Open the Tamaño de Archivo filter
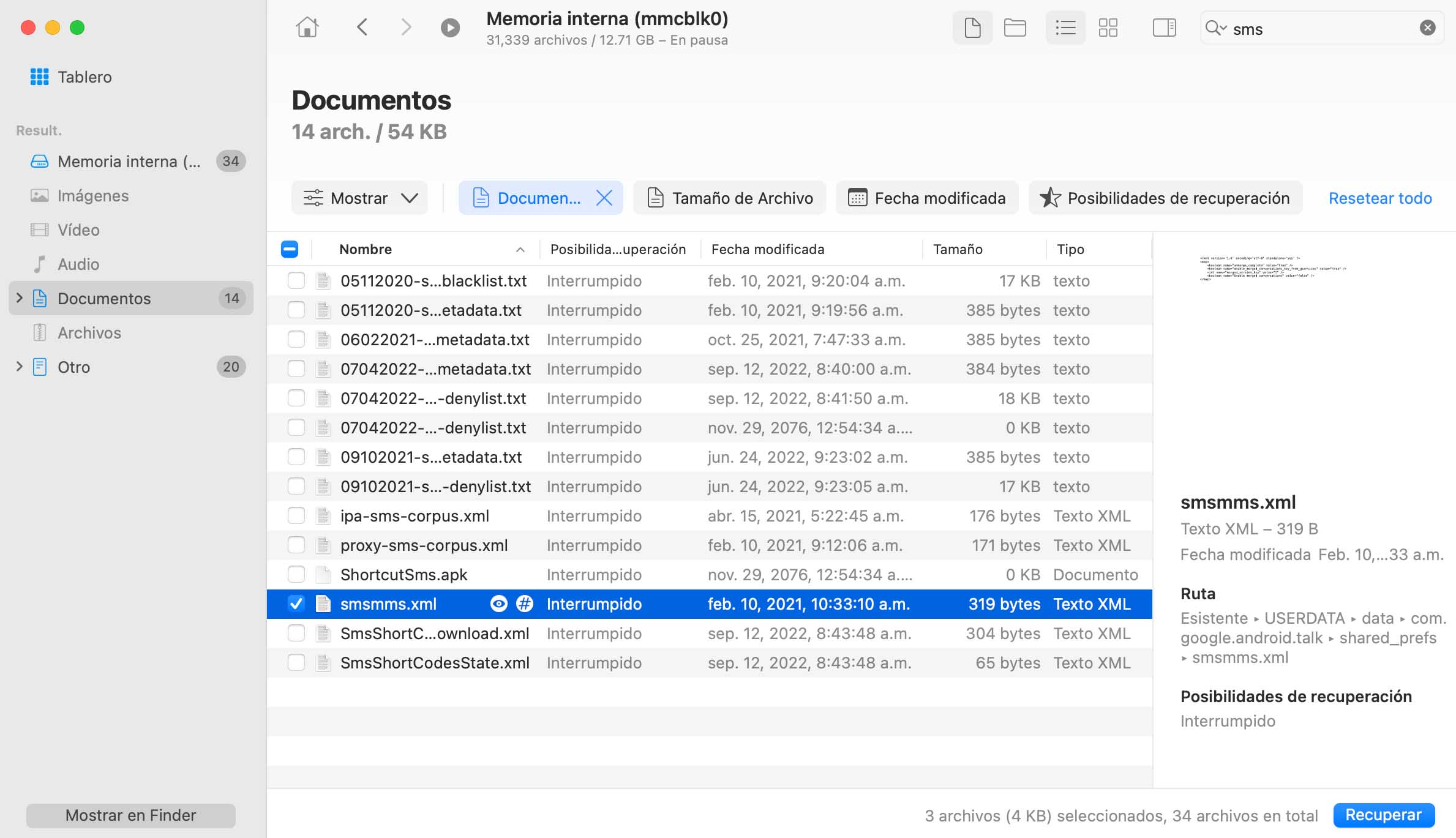 pos(729,198)
